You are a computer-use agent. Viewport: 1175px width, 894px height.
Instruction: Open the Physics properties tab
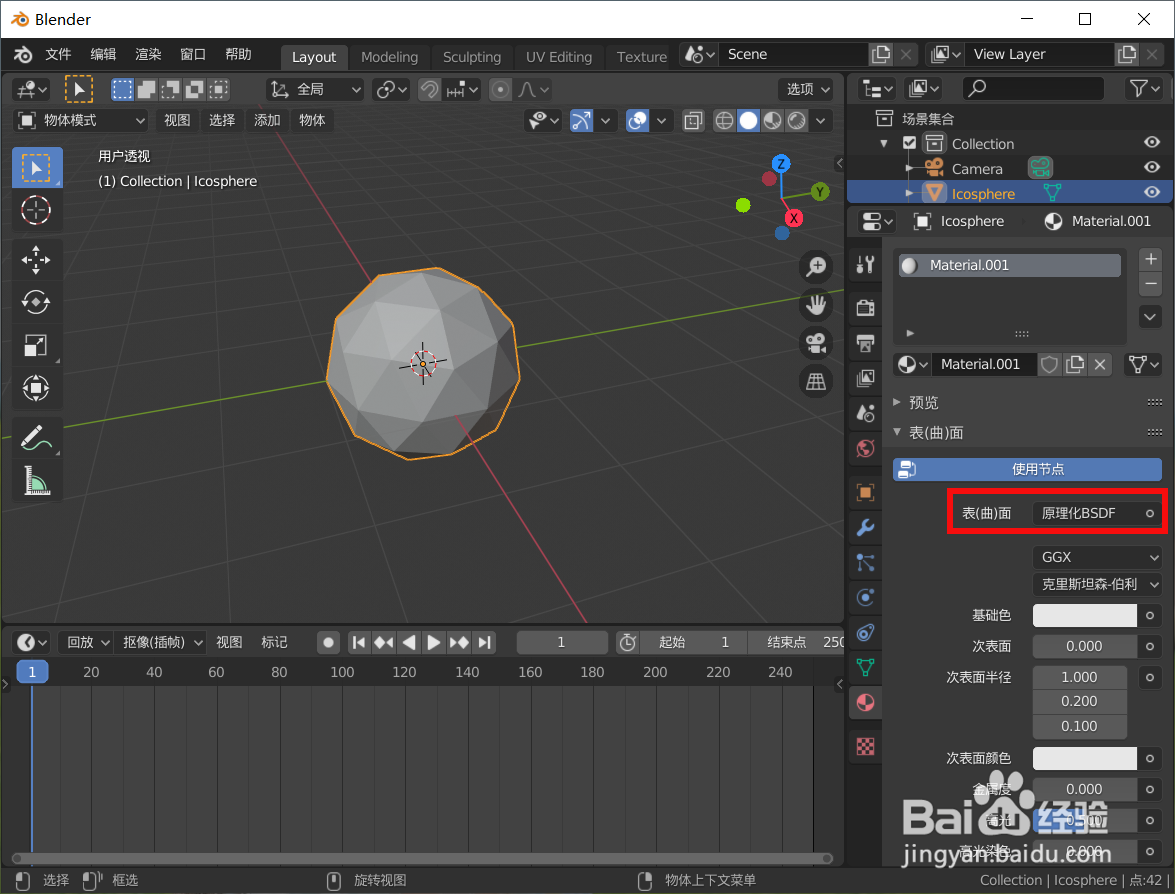pos(866,597)
